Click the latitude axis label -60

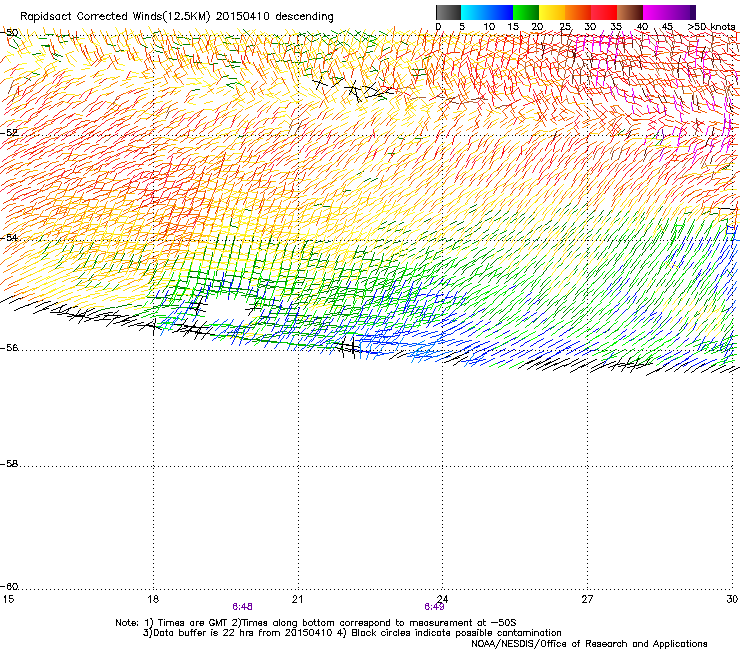click(x=9, y=587)
